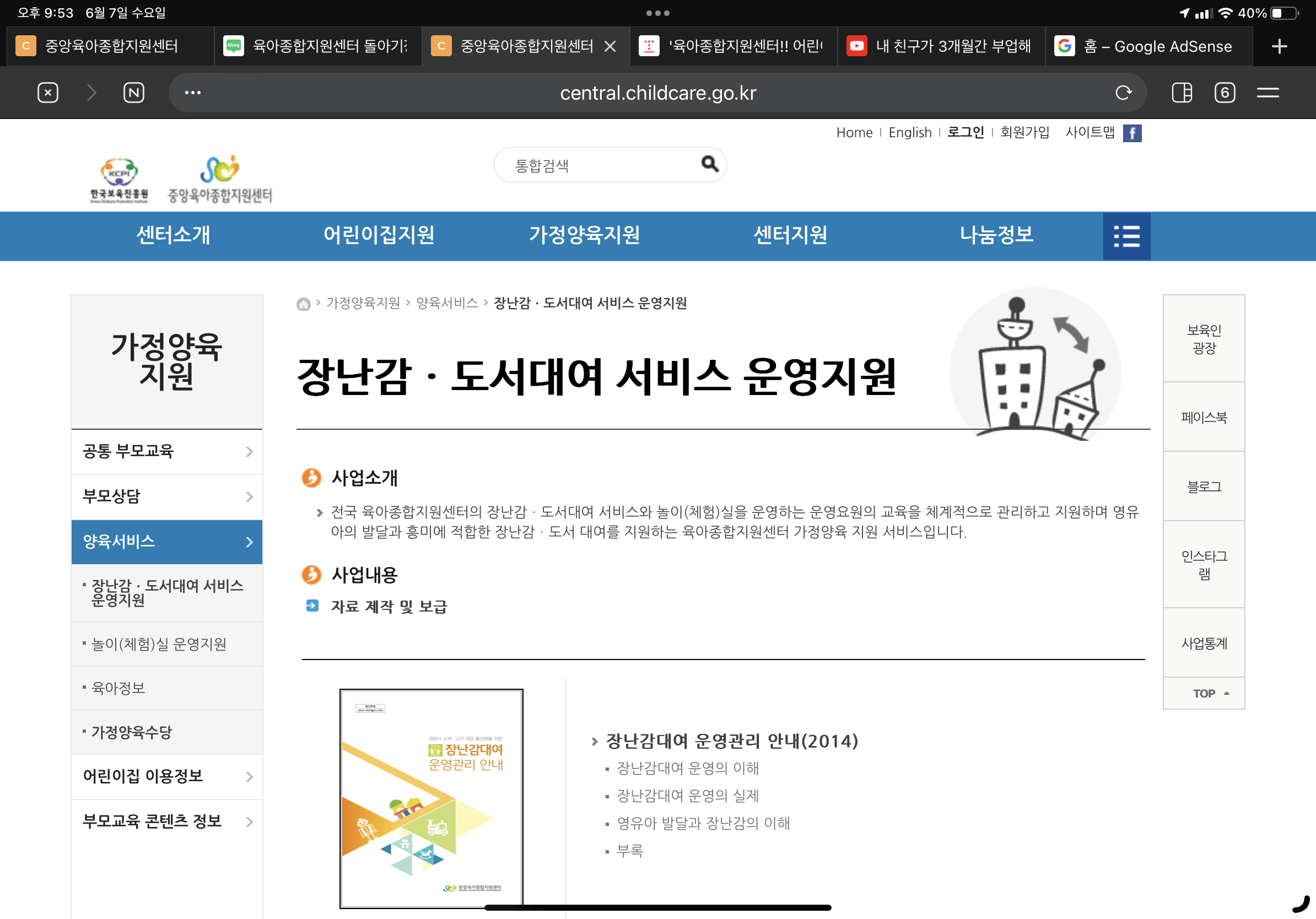The width and height of the screenshot is (1316, 919).
Task: Click the 로그인 link
Action: coord(965,132)
